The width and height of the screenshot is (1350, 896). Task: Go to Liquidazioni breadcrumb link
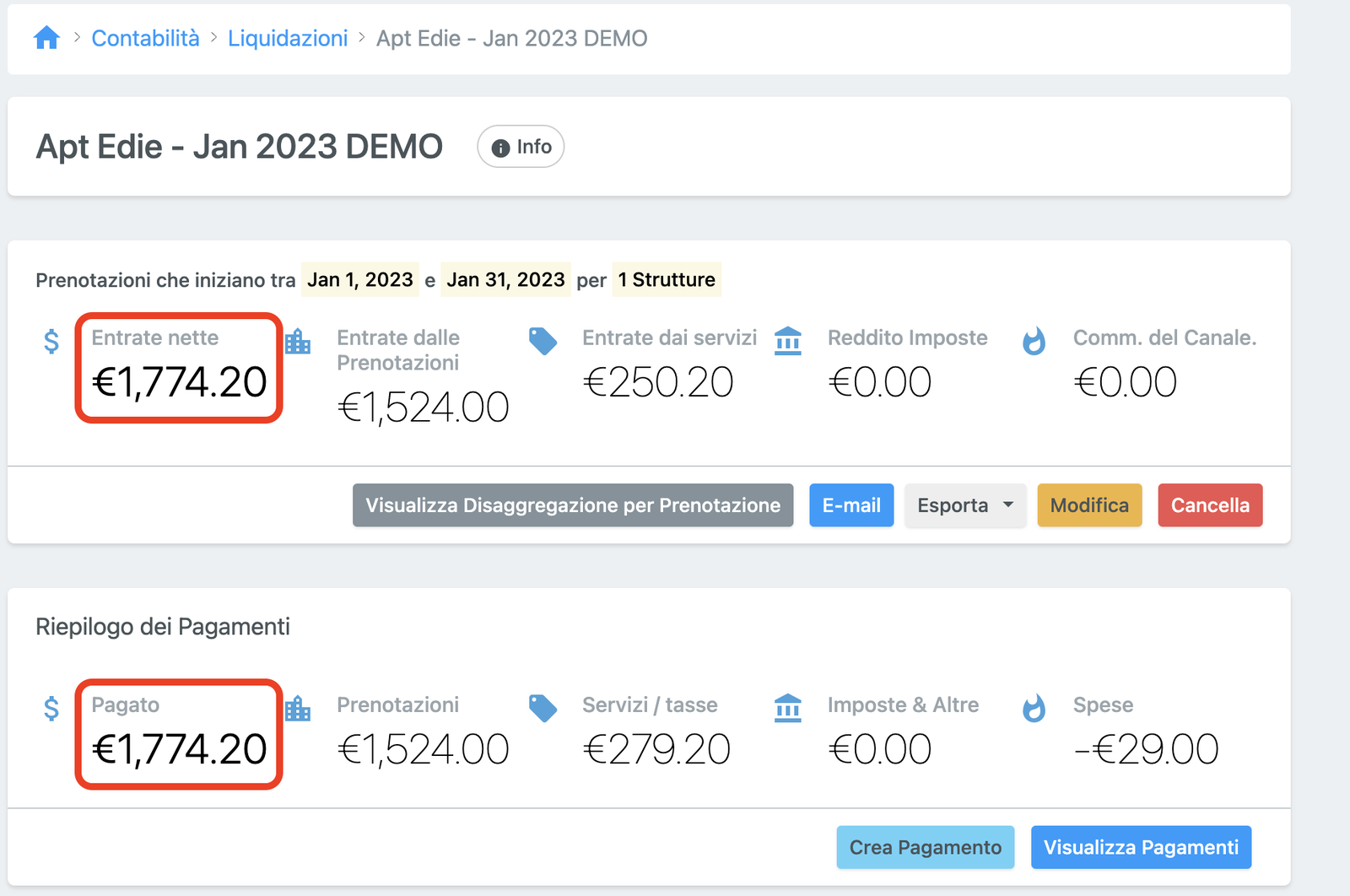pyautogui.click(x=288, y=38)
